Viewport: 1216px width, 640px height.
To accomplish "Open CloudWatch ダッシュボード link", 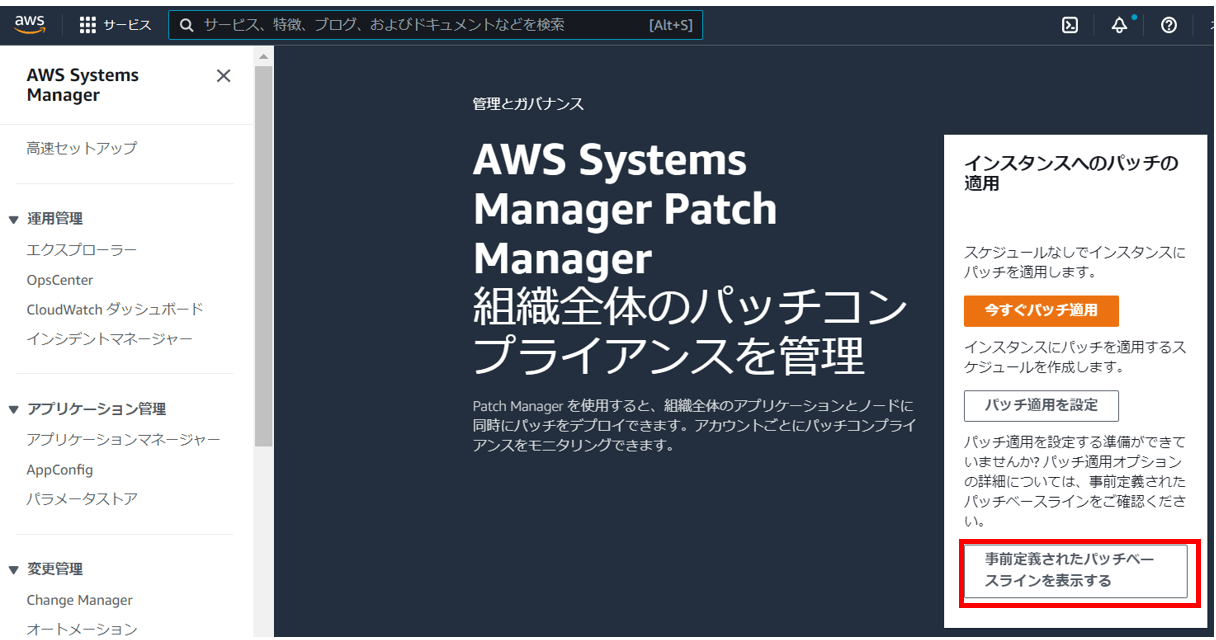I will [115, 309].
